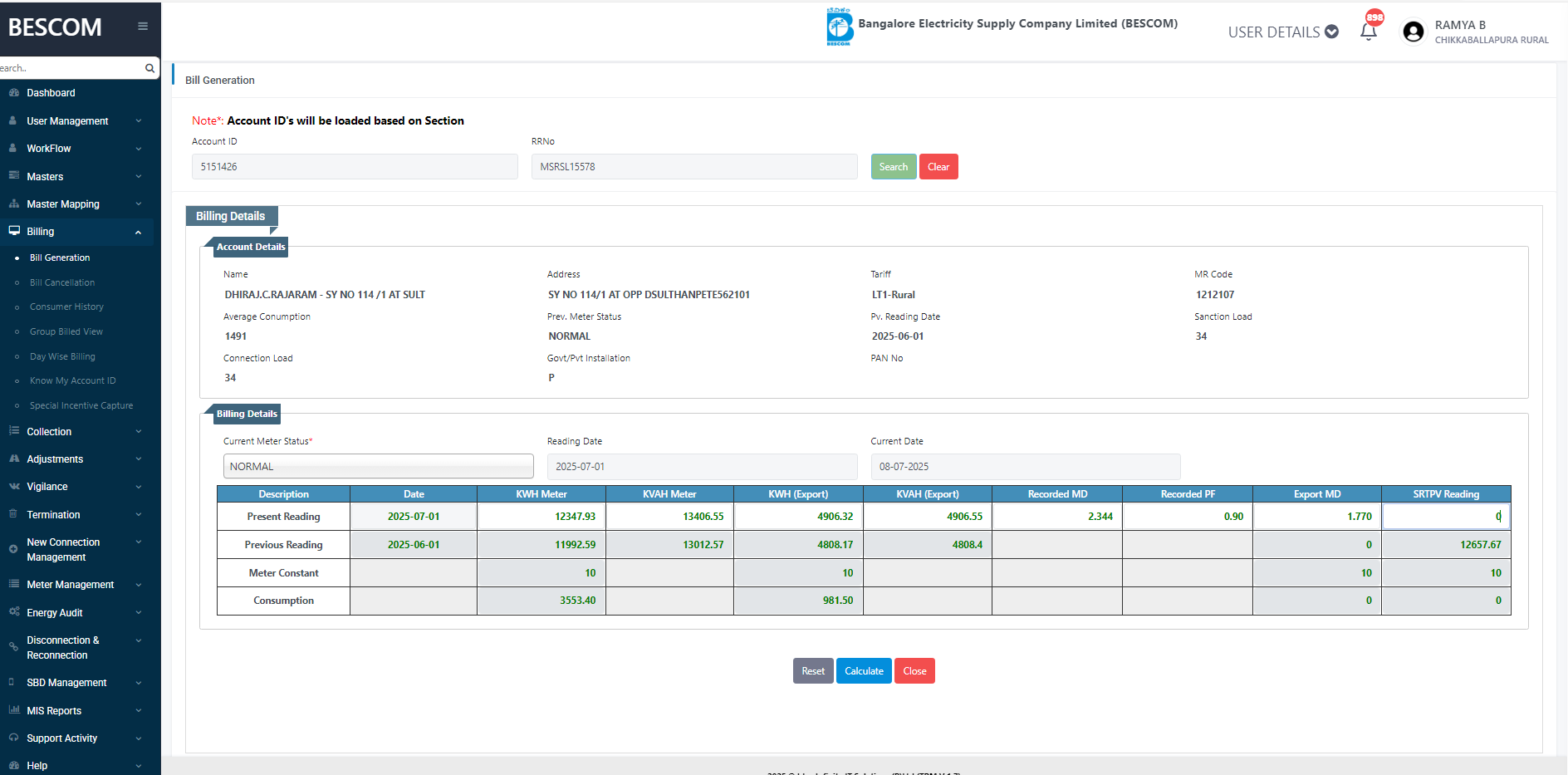The height and width of the screenshot is (775, 1568).
Task: Click the Masters icon in sidebar
Action: pos(14,176)
